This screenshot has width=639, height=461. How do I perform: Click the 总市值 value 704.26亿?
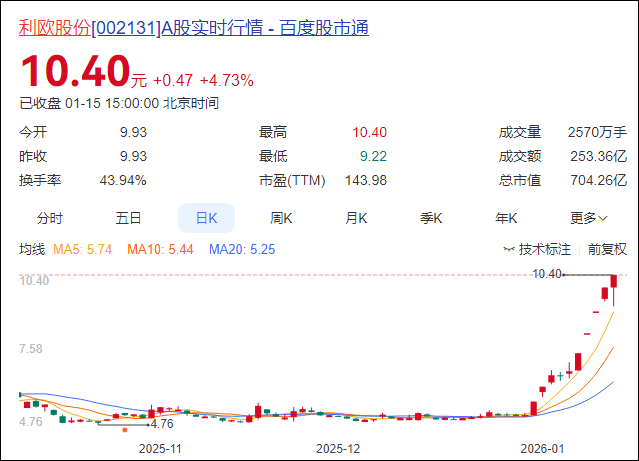coord(598,180)
